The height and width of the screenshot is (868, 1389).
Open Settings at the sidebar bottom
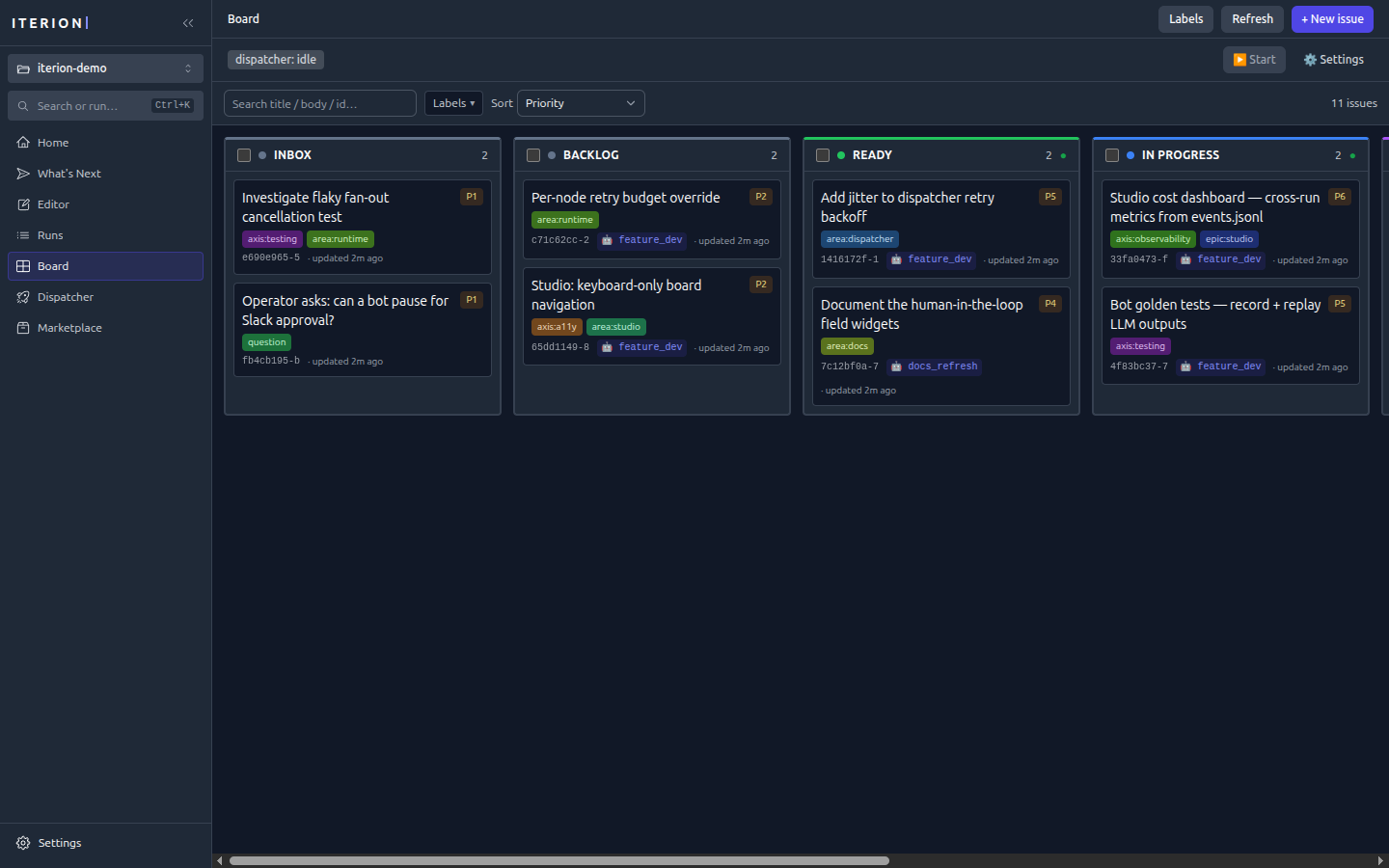[105, 843]
